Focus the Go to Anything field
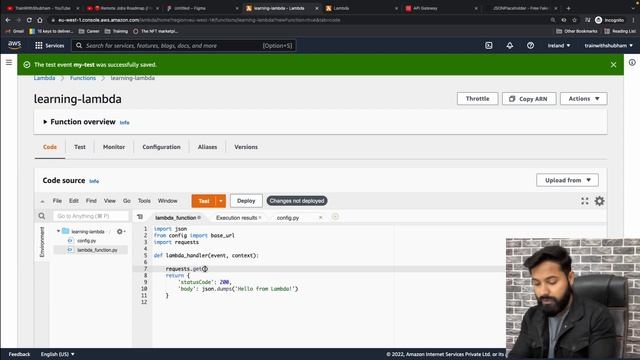 tap(91, 216)
